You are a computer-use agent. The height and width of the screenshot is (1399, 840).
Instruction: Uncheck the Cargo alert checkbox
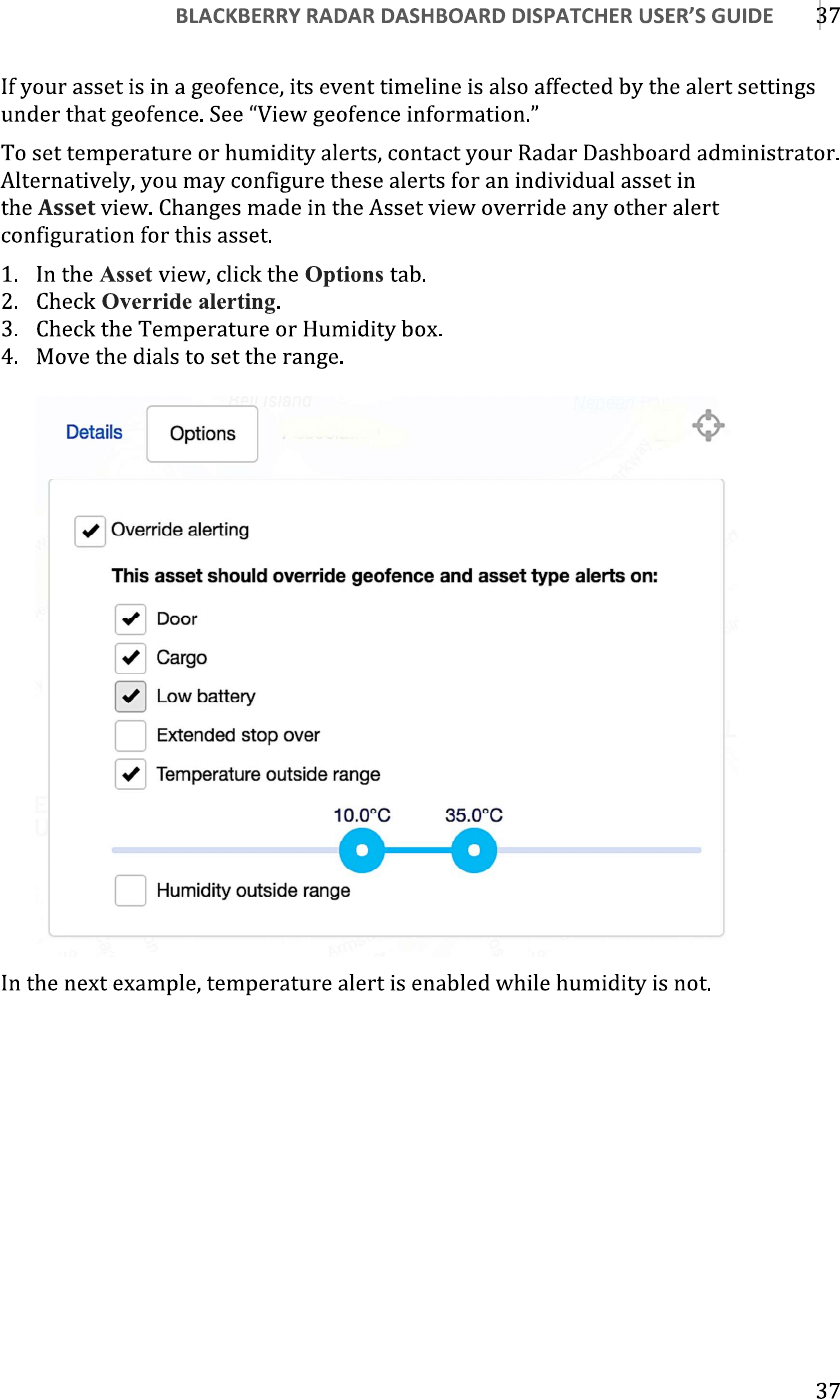coord(130,658)
